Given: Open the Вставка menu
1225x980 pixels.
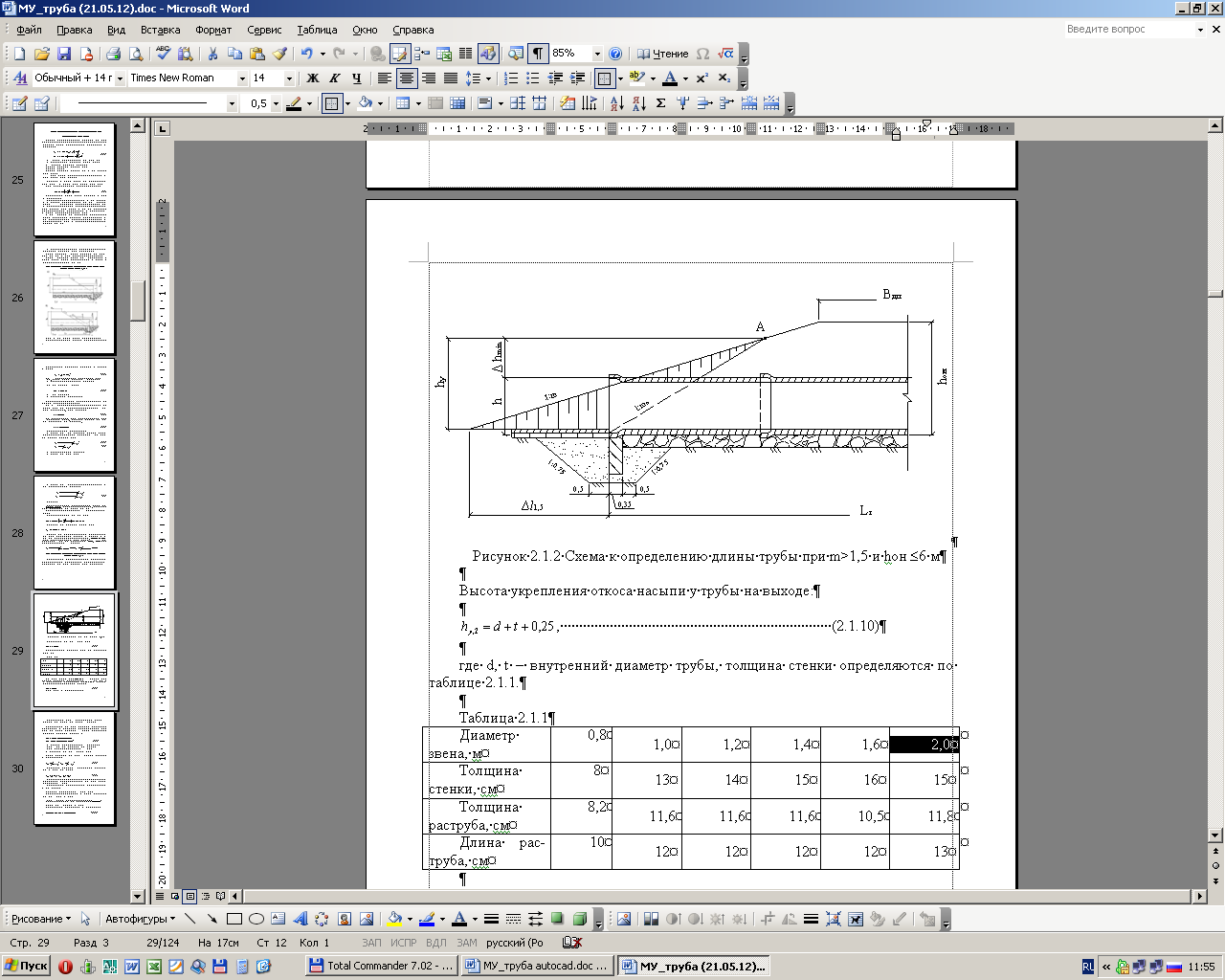Looking at the screenshot, I should pos(160,30).
